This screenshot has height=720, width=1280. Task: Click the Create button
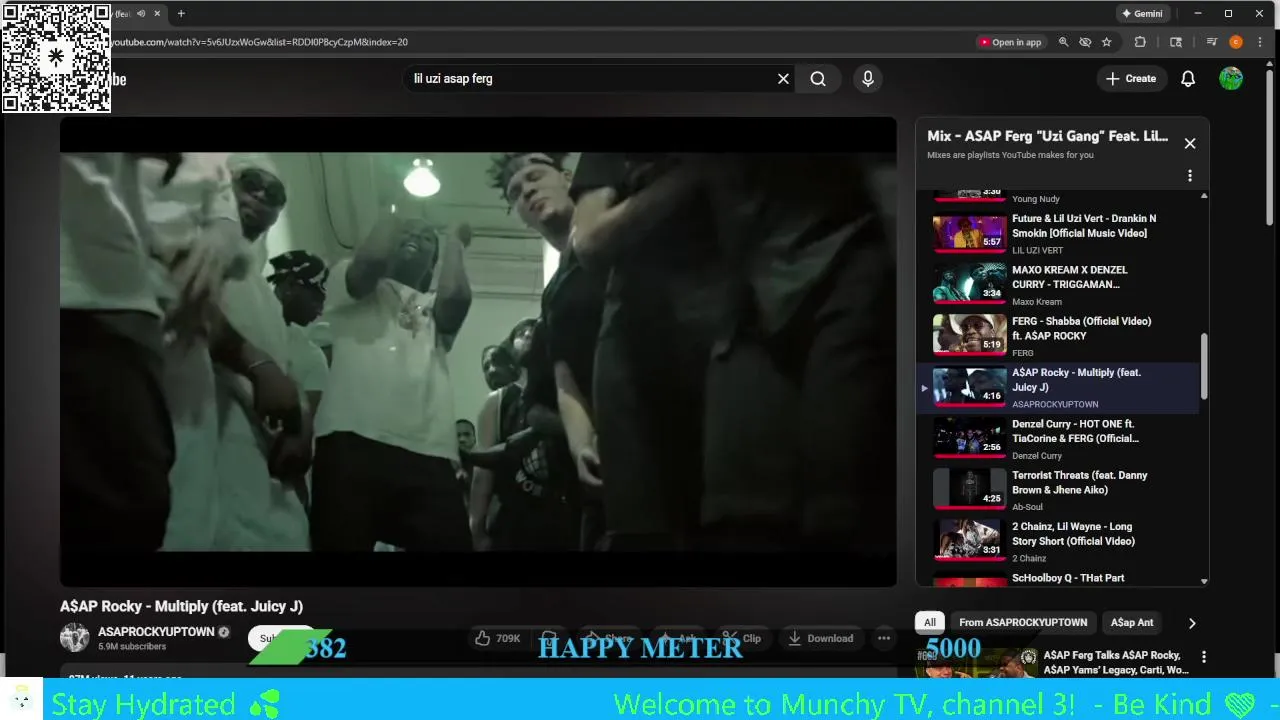click(x=1131, y=79)
